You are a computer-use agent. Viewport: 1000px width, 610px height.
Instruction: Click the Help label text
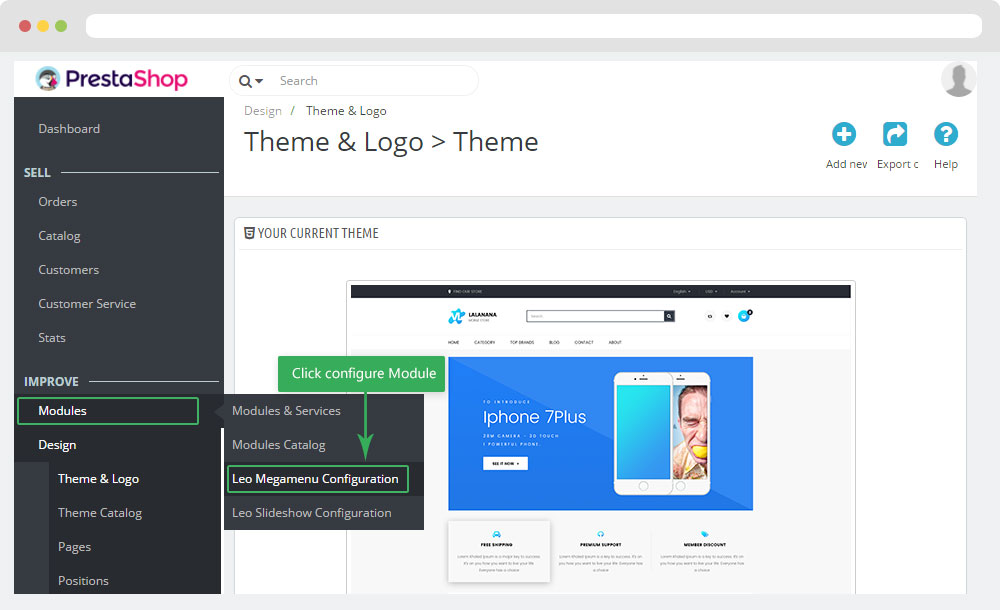946,164
